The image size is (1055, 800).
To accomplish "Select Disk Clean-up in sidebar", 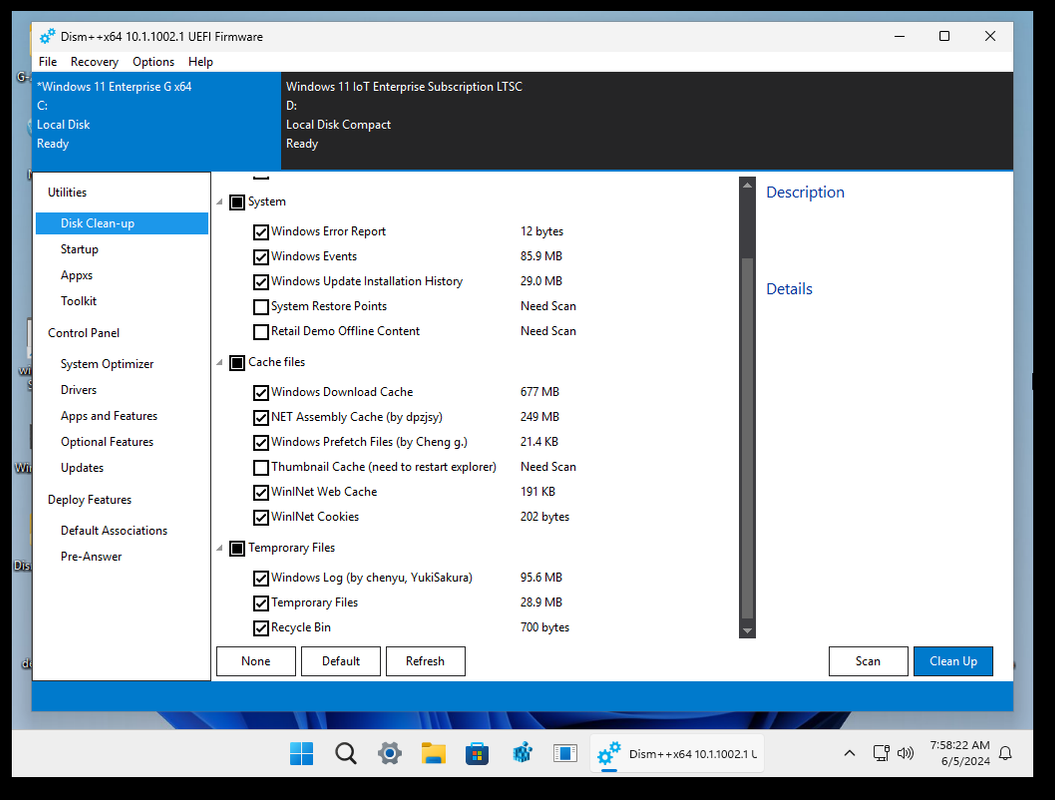I will (x=122, y=223).
